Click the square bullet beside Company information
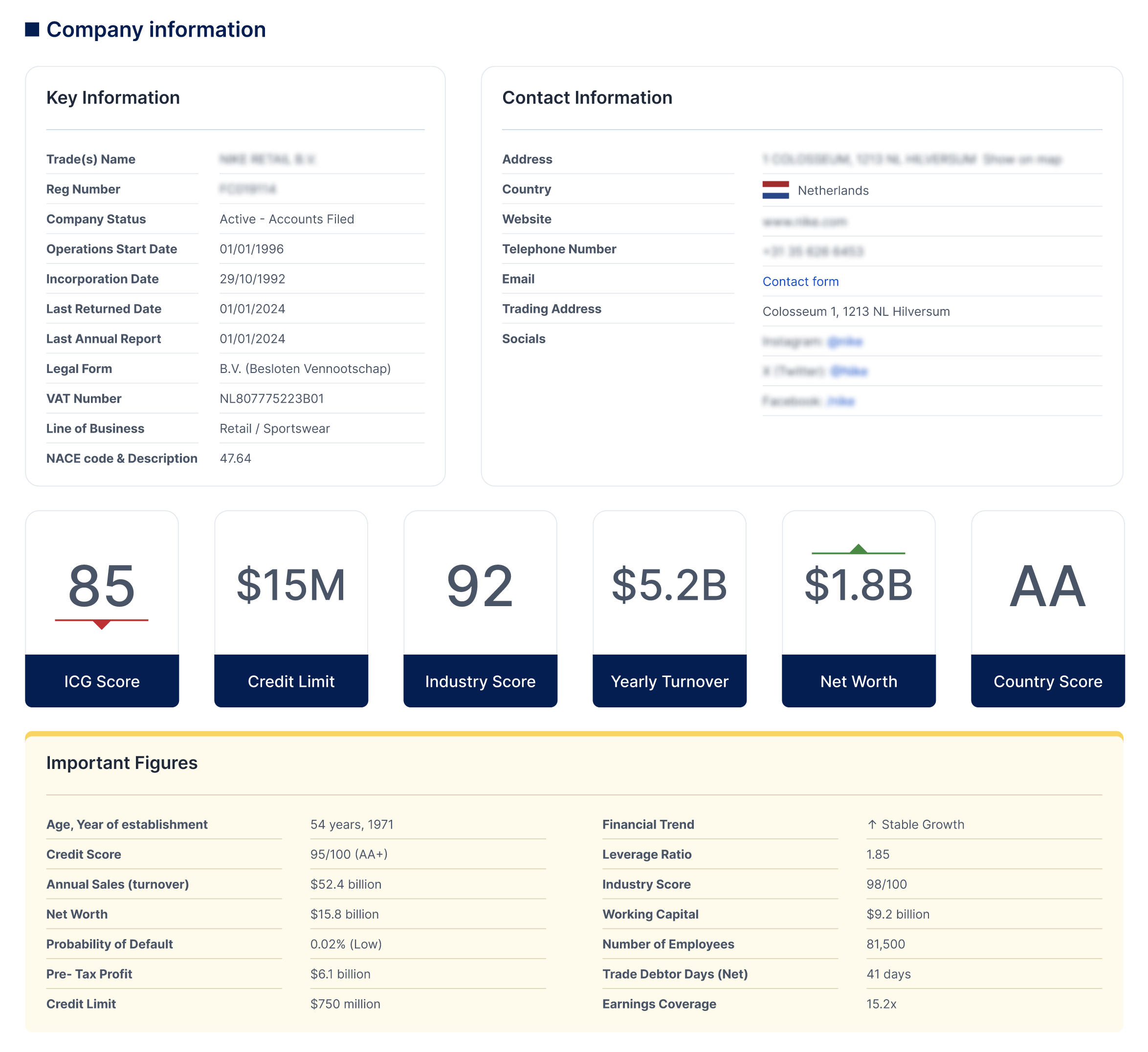The width and height of the screenshot is (1148, 1052). pos(32,30)
